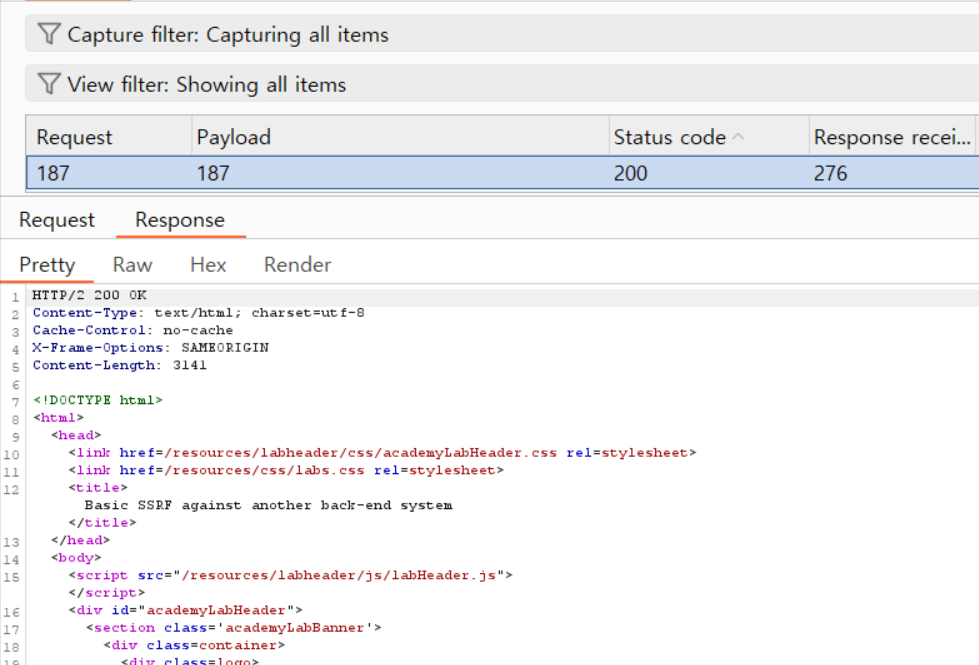
Task: Open the View filter: Showing all items bar
Action: pos(502,84)
